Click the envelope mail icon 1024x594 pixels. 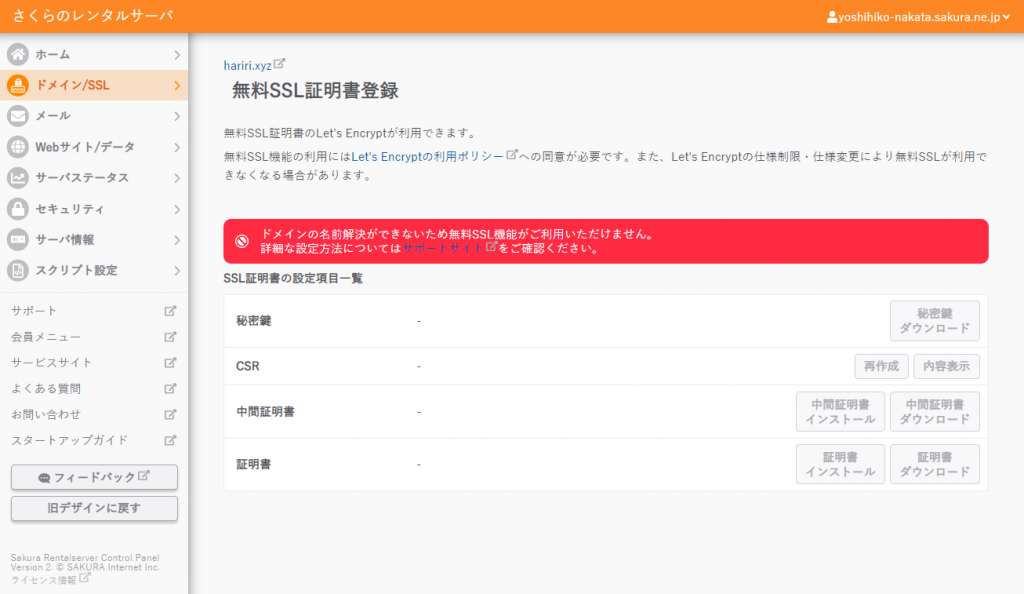pos(18,116)
